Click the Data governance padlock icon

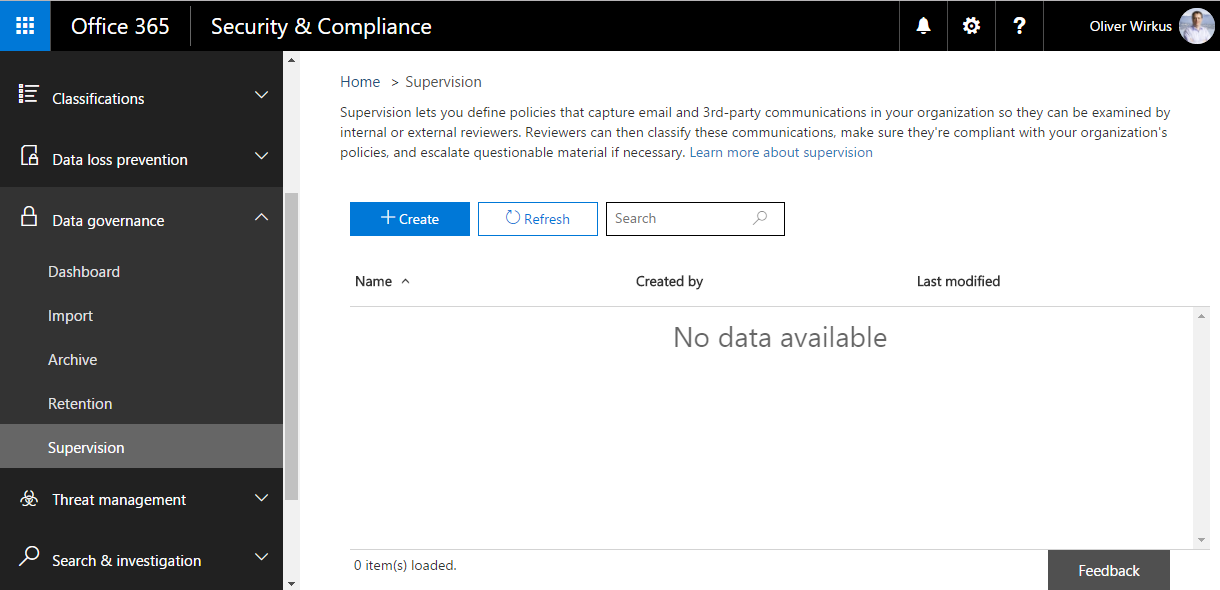tap(30, 217)
